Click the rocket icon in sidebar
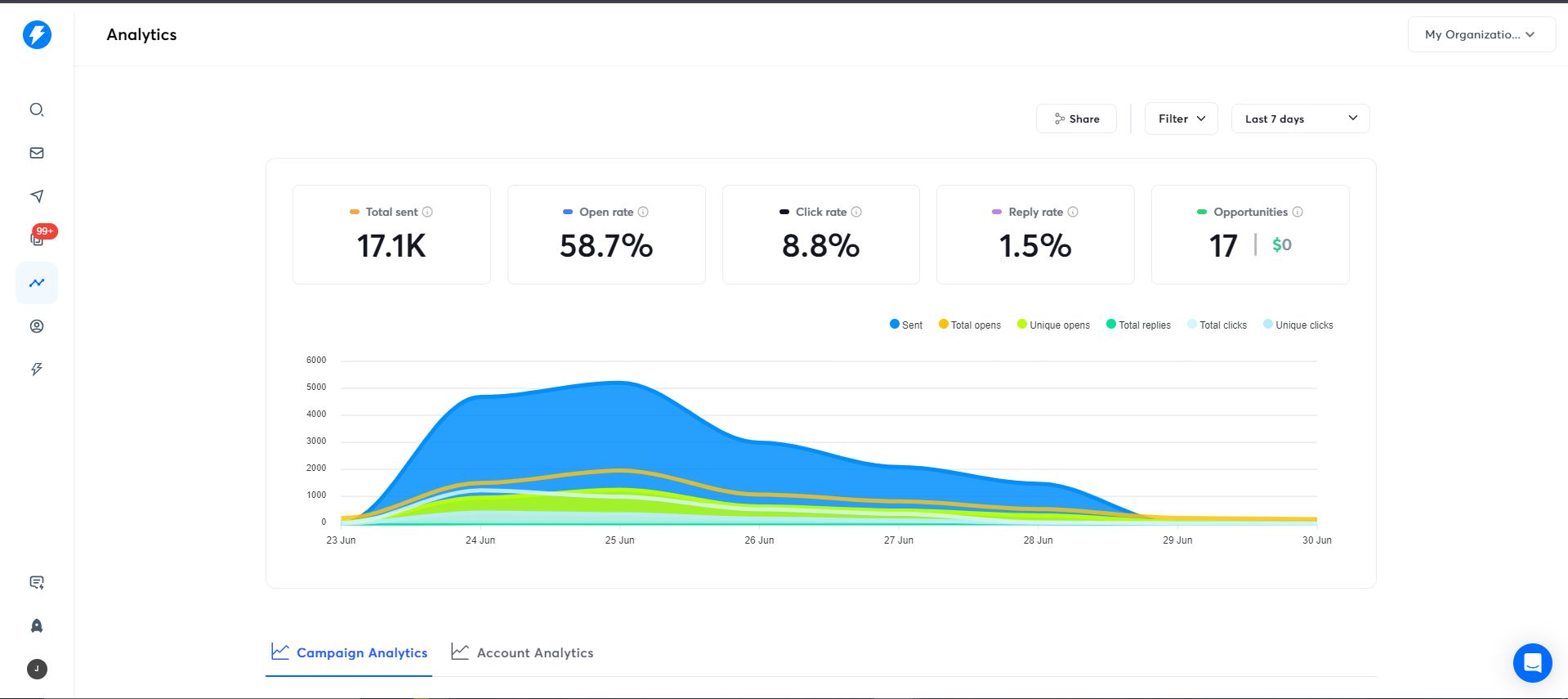Viewport: 1568px width, 699px height. (x=37, y=625)
